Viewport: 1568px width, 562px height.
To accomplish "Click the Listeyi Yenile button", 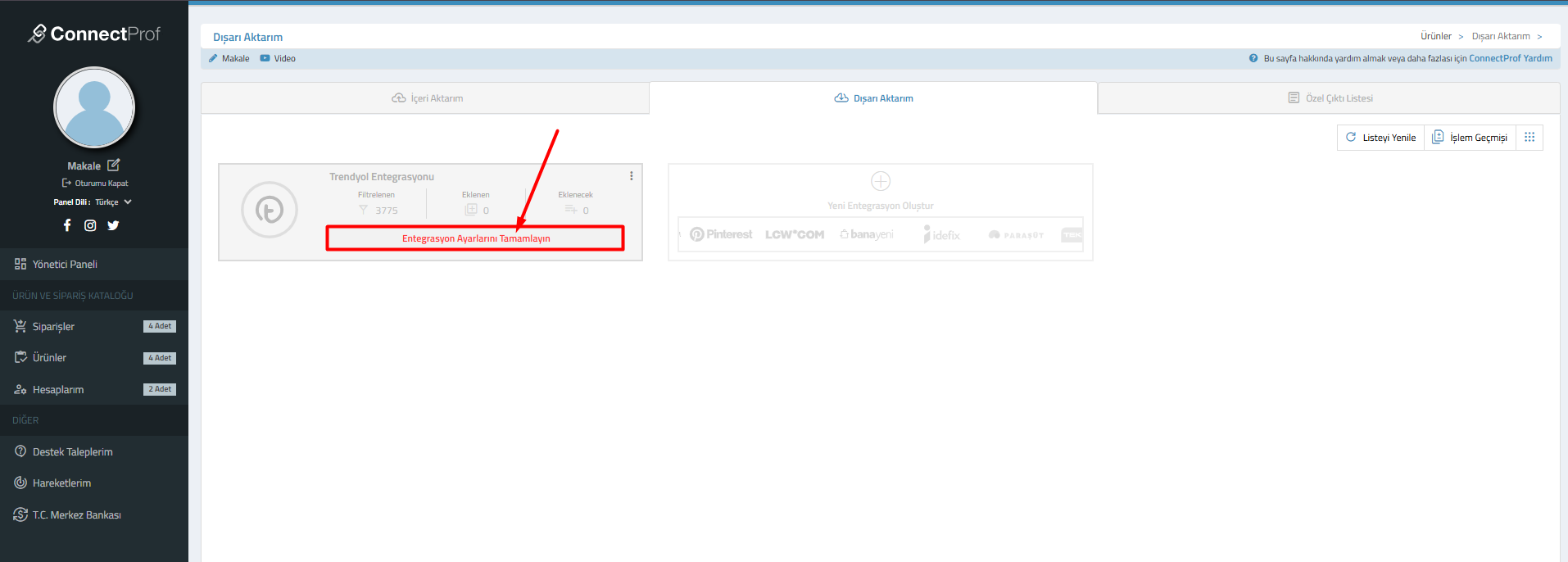I will pyautogui.click(x=1381, y=138).
